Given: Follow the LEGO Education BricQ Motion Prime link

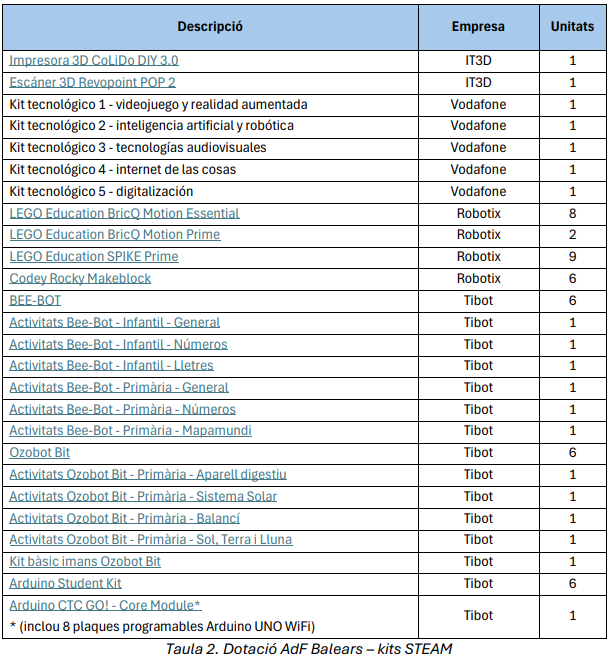Looking at the screenshot, I should [114, 235].
